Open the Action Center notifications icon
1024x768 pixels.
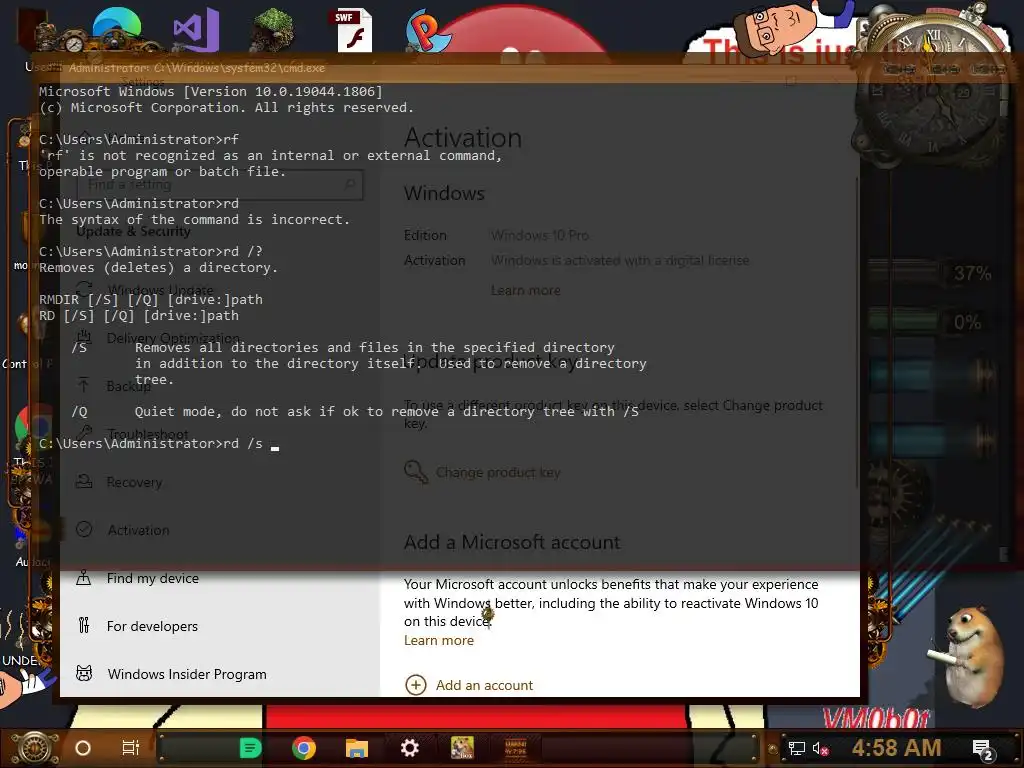984,750
